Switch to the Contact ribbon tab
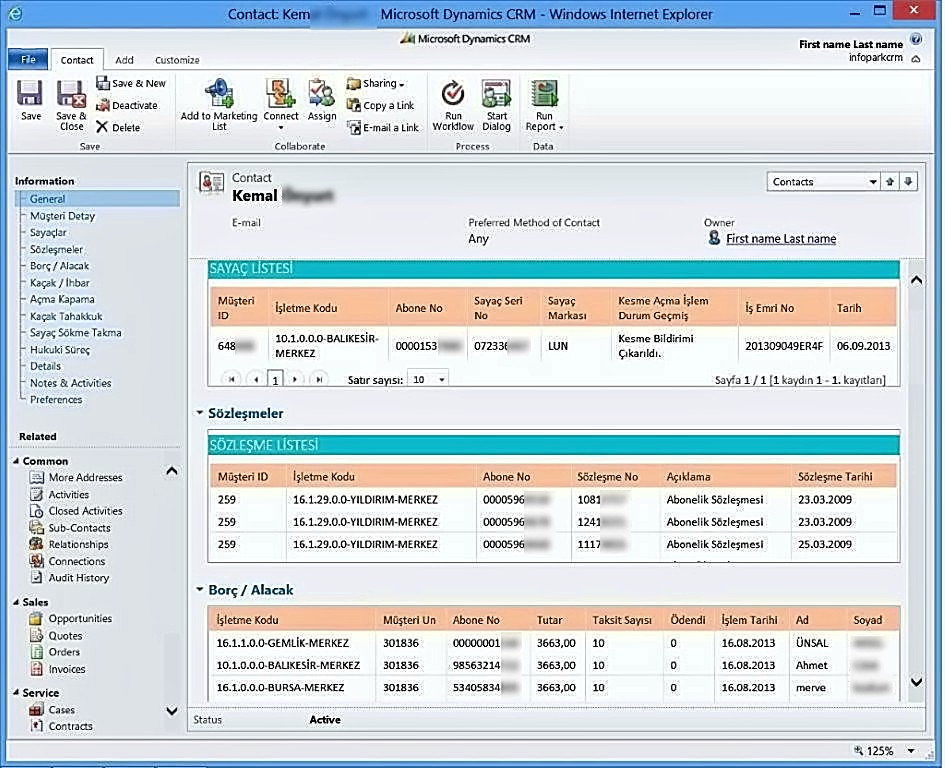 coord(77,60)
